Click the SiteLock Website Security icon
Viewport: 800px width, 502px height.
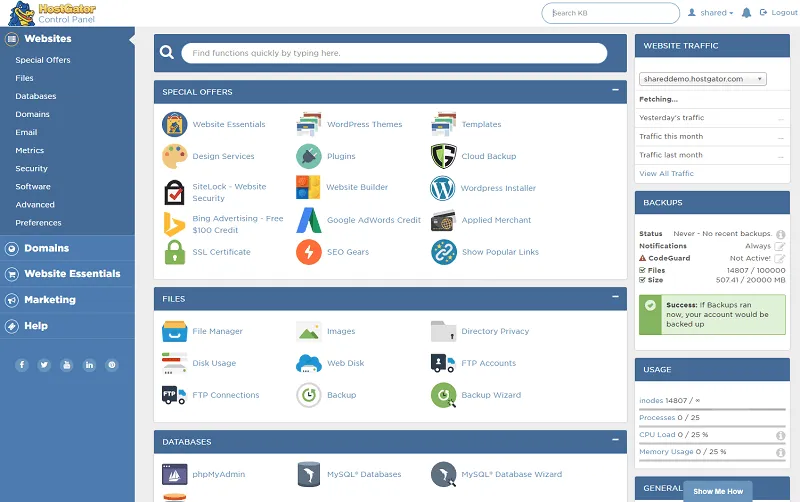[174, 192]
